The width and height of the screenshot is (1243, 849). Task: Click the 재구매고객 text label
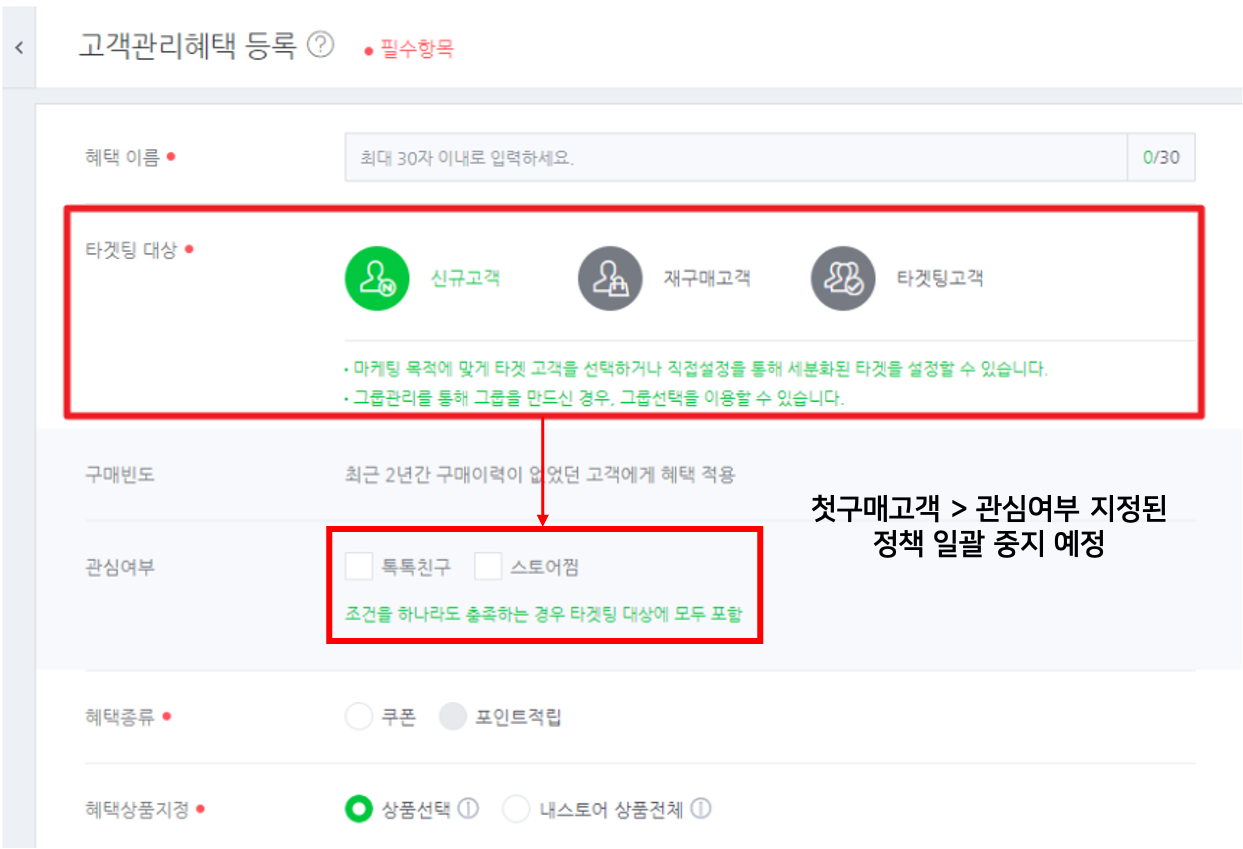pos(706,278)
